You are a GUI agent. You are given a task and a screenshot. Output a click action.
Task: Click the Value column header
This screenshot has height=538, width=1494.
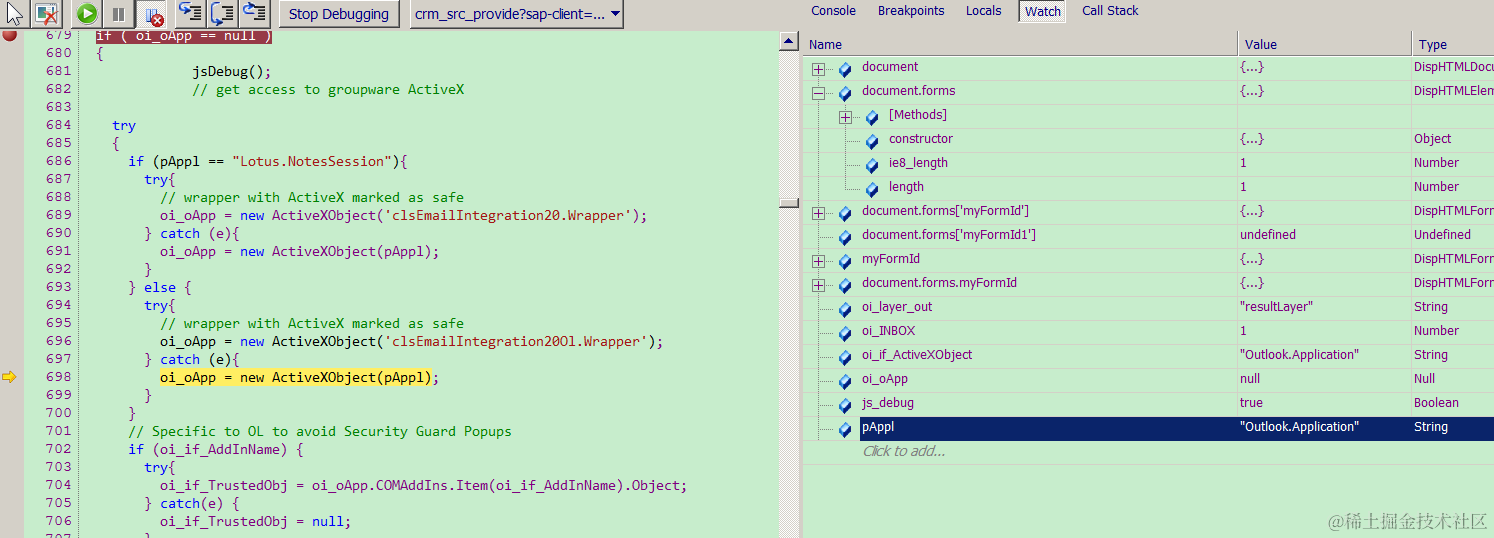[x=1324, y=44]
